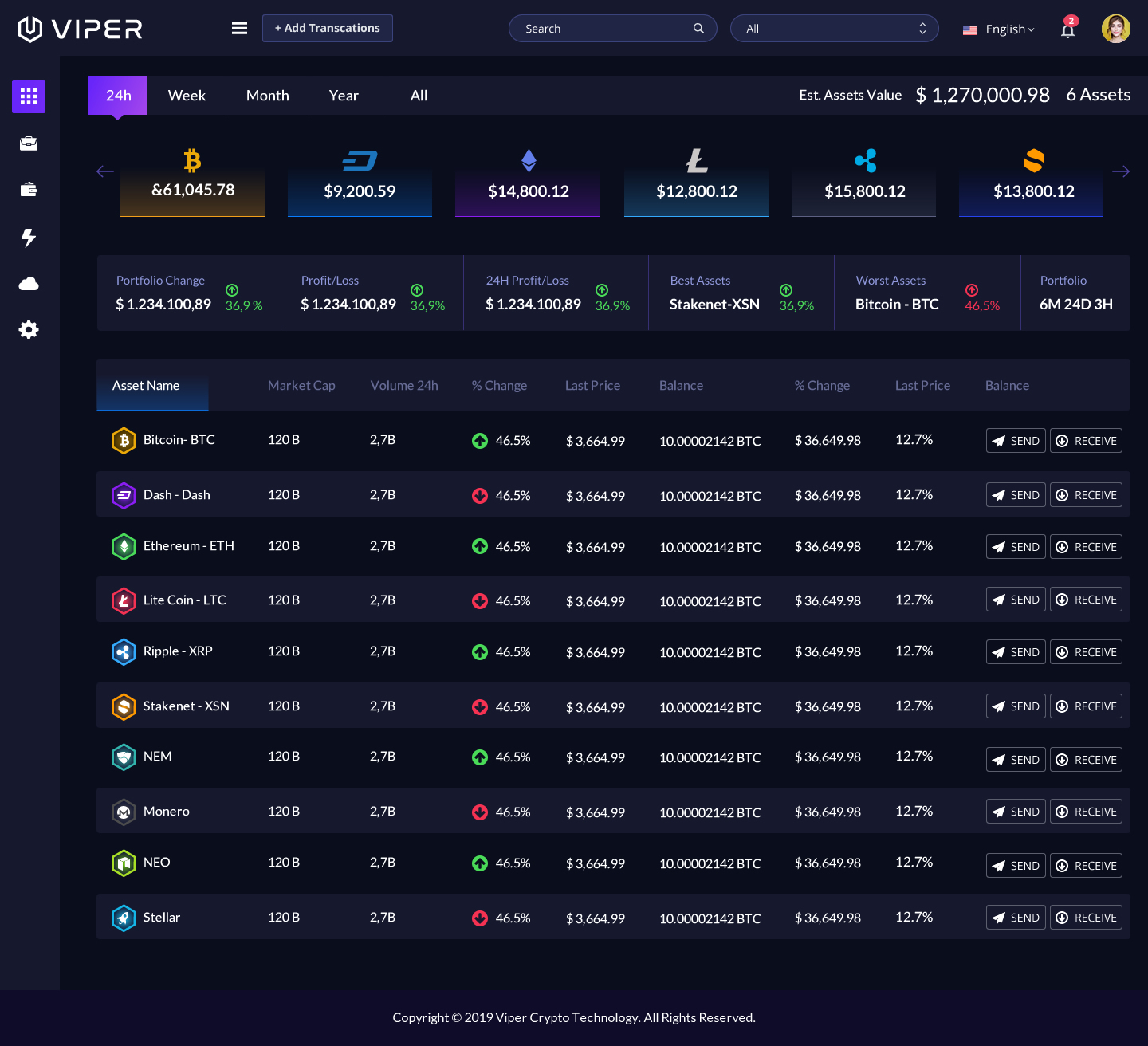The width and height of the screenshot is (1148, 1046).
Task: Click SEND in the Lite Coin - LTC row
Action: point(1016,600)
